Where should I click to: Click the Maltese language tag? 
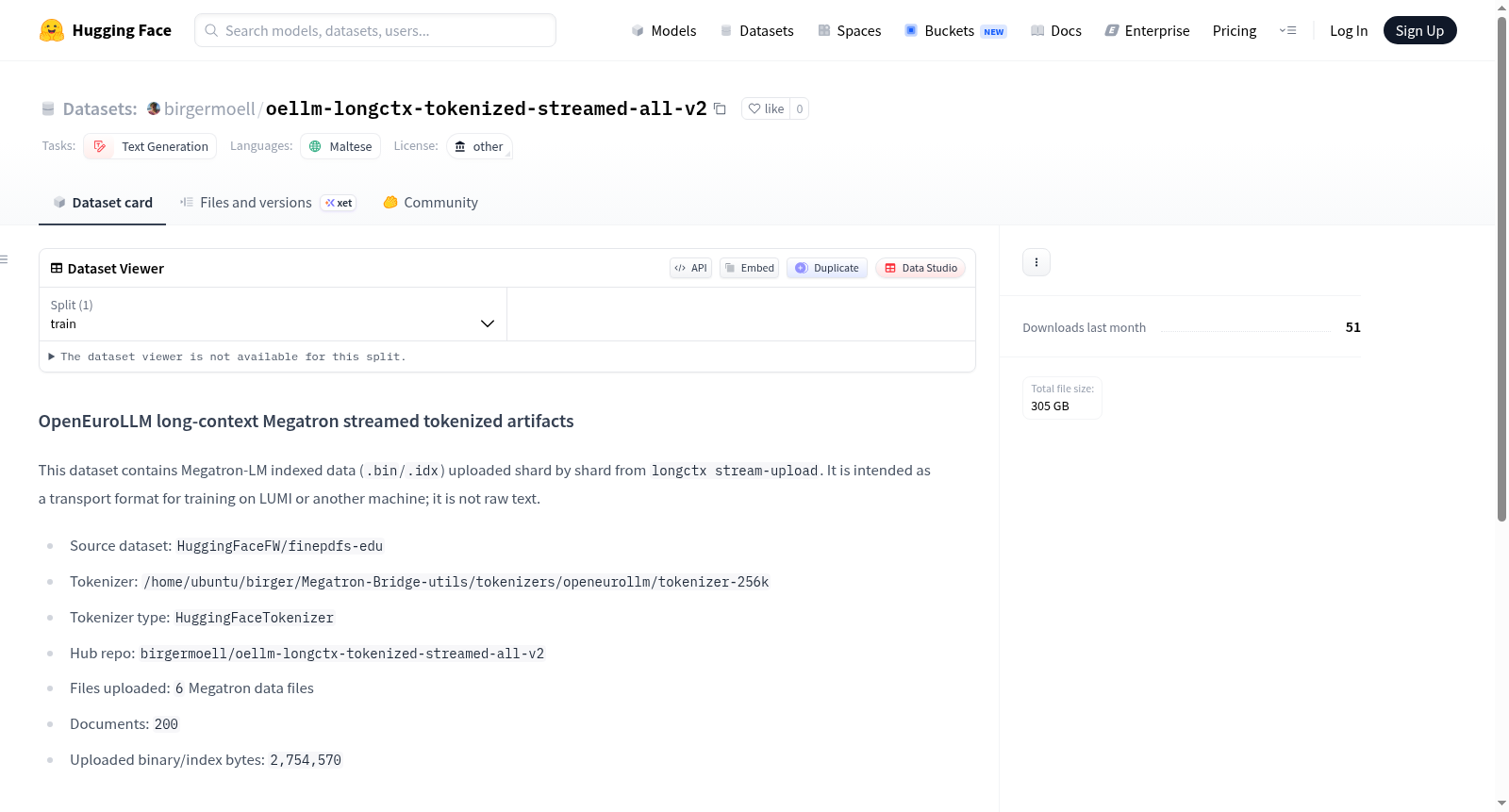coord(340,146)
